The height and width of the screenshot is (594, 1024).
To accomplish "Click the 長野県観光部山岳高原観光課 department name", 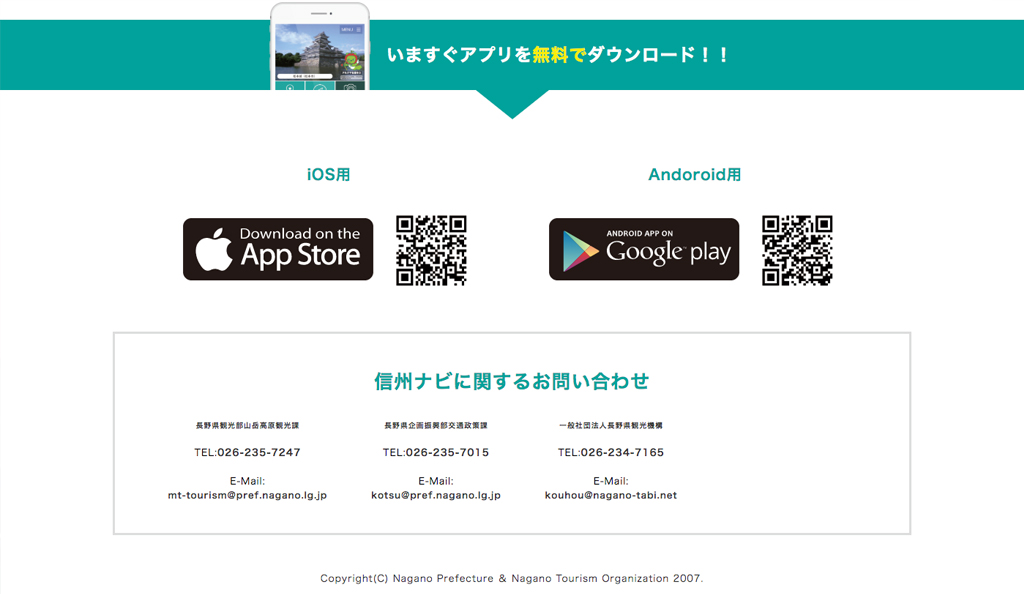I will pyautogui.click(x=247, y=426).
